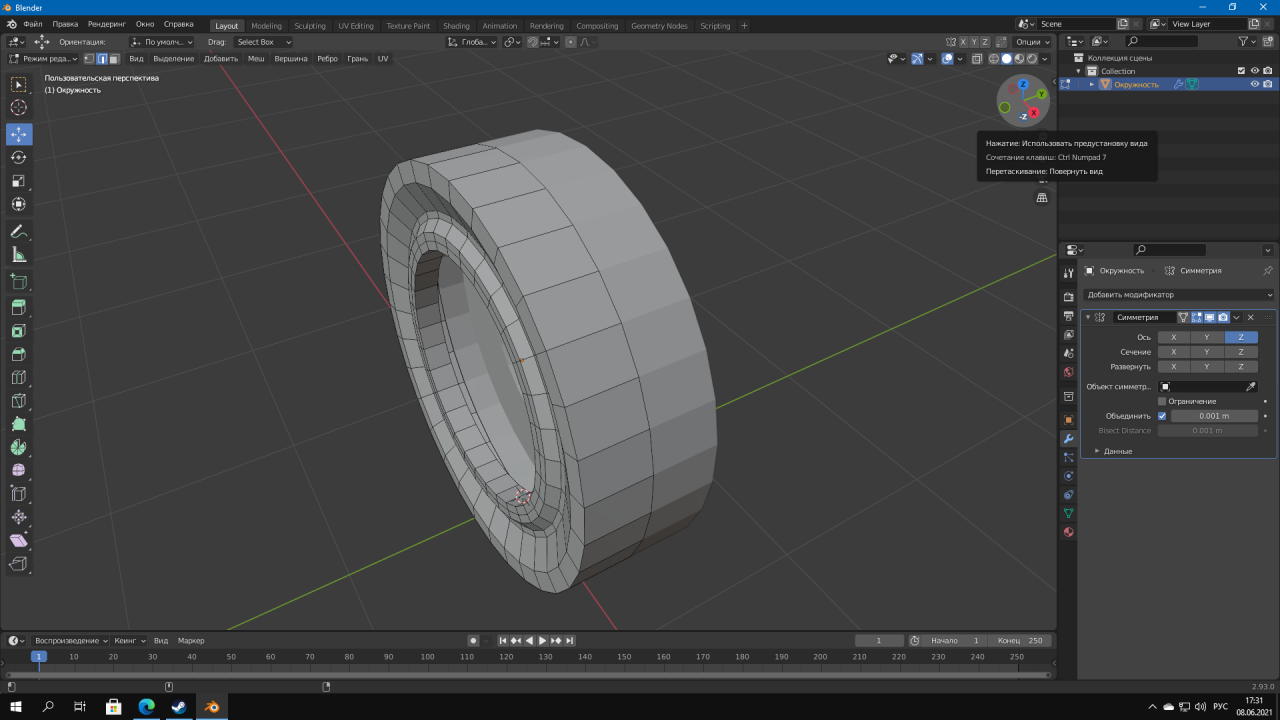This screenshot has height=720, width=1280.
Task: Toggle modifier display in edit mode
Action: (x=1196, y=317)
